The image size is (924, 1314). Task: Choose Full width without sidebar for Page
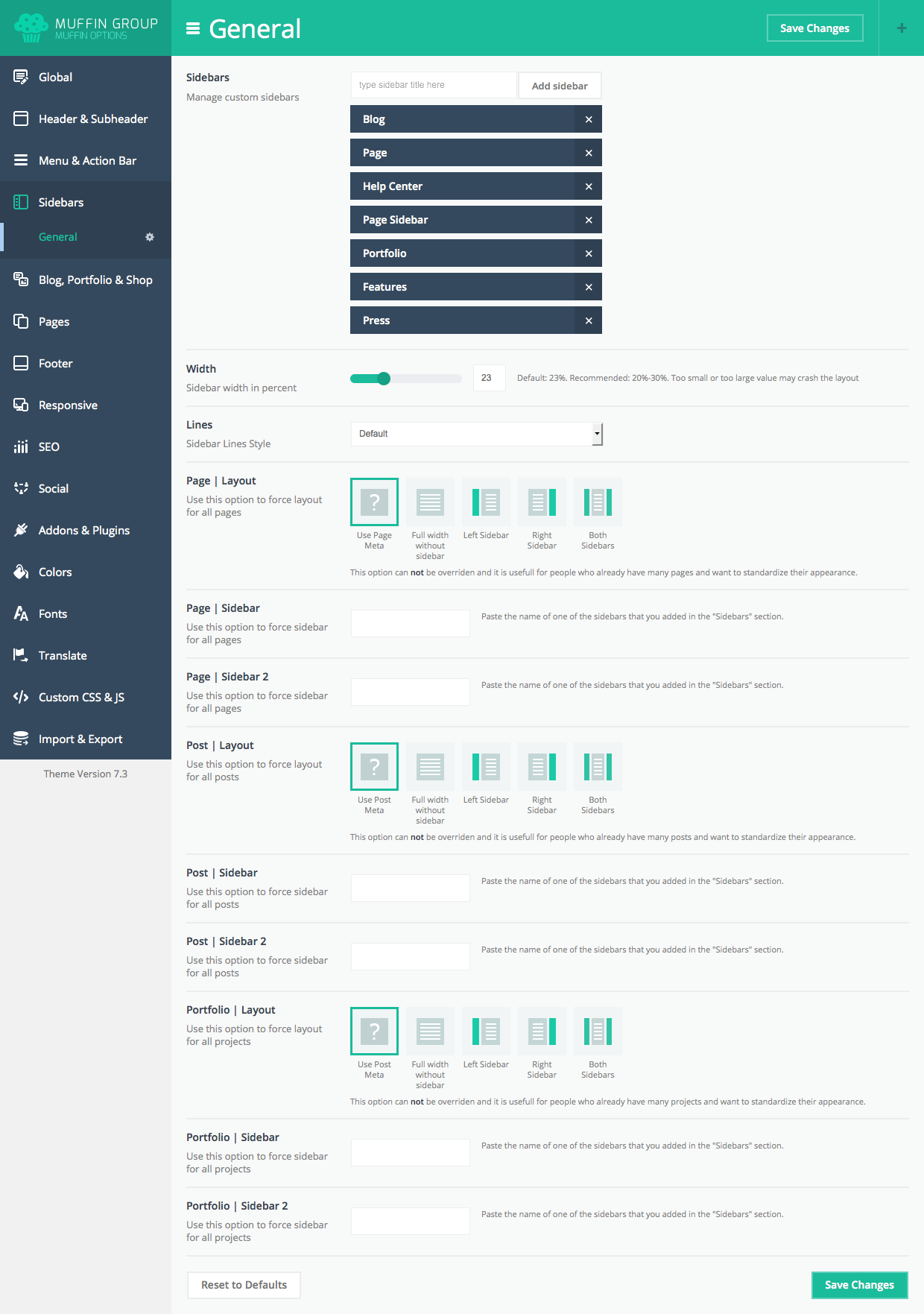[x=430, y=502]
